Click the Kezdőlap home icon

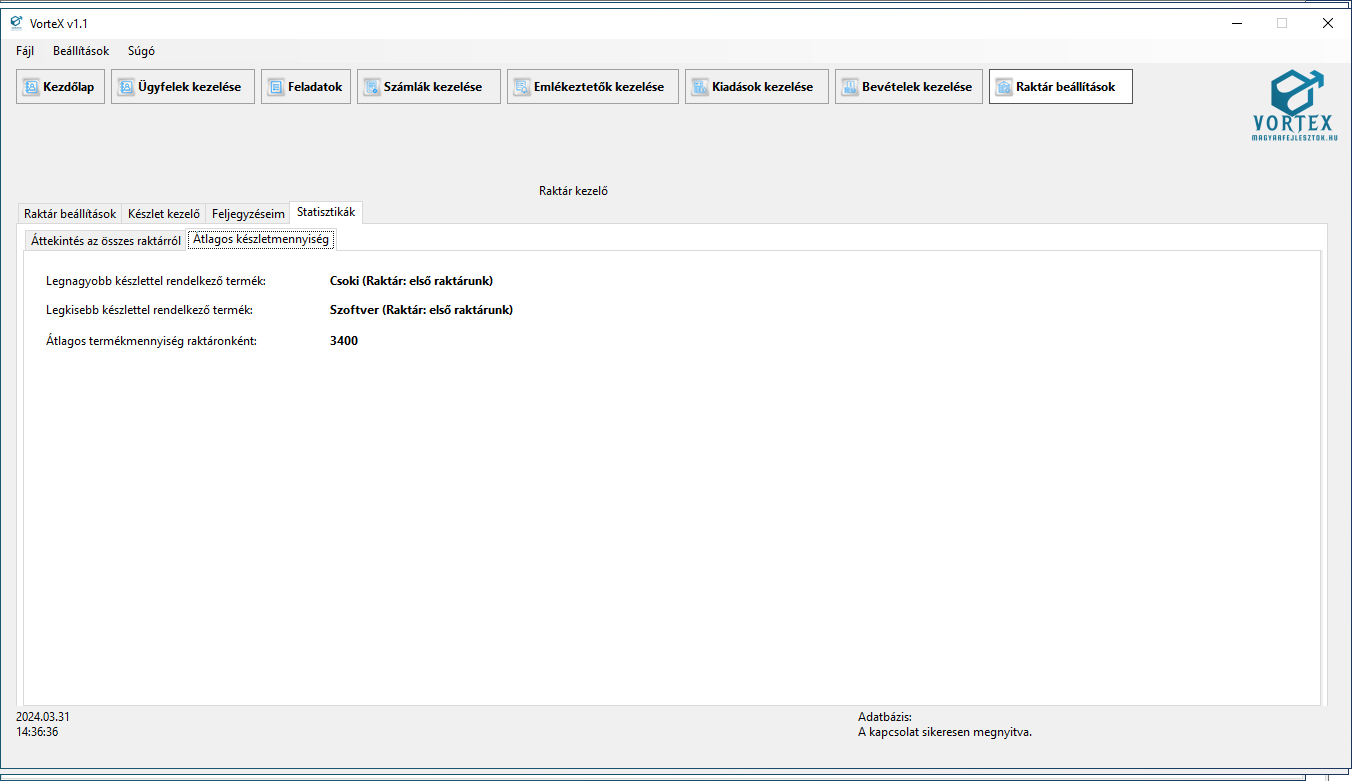click(x=31, y=87)
